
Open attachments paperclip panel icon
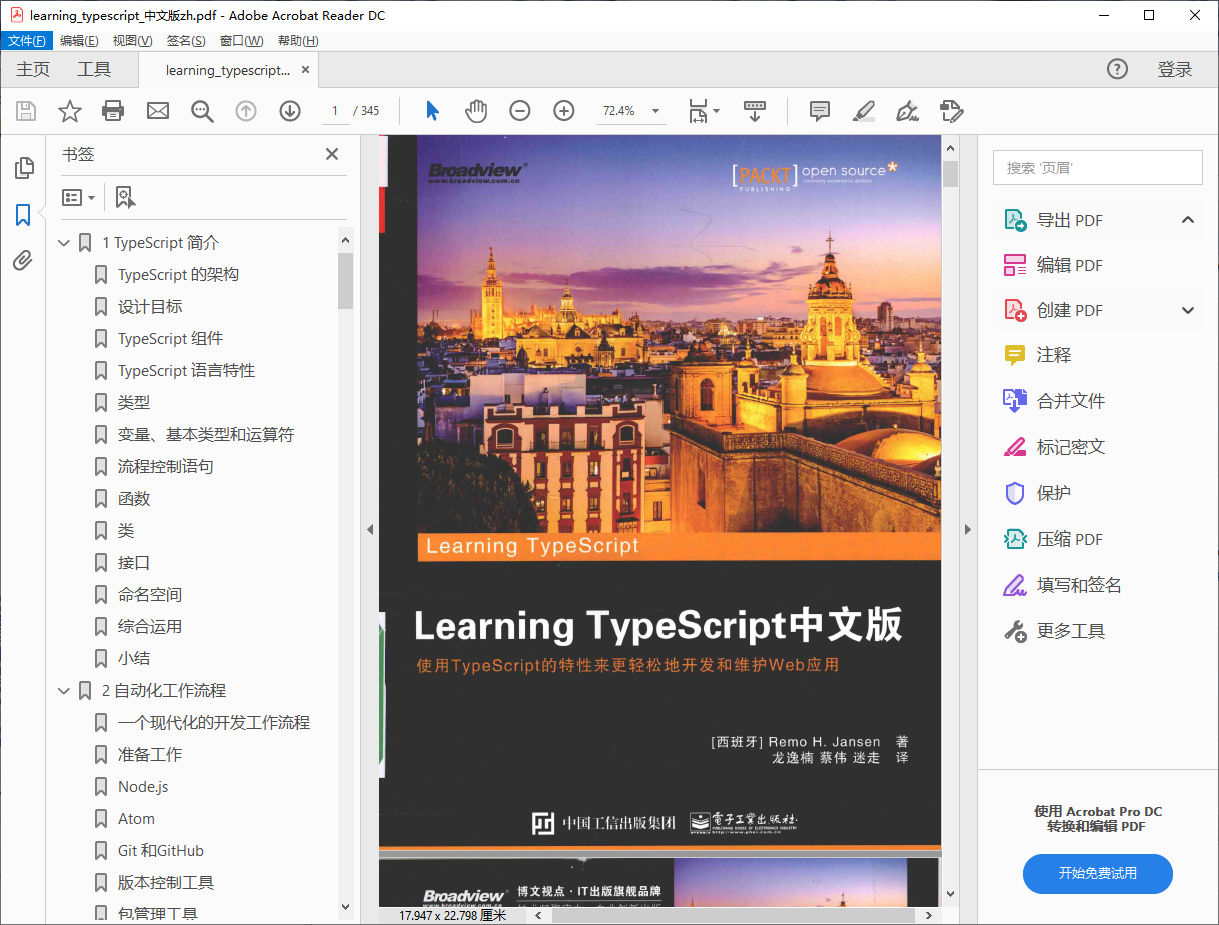(x=23, y=261)
